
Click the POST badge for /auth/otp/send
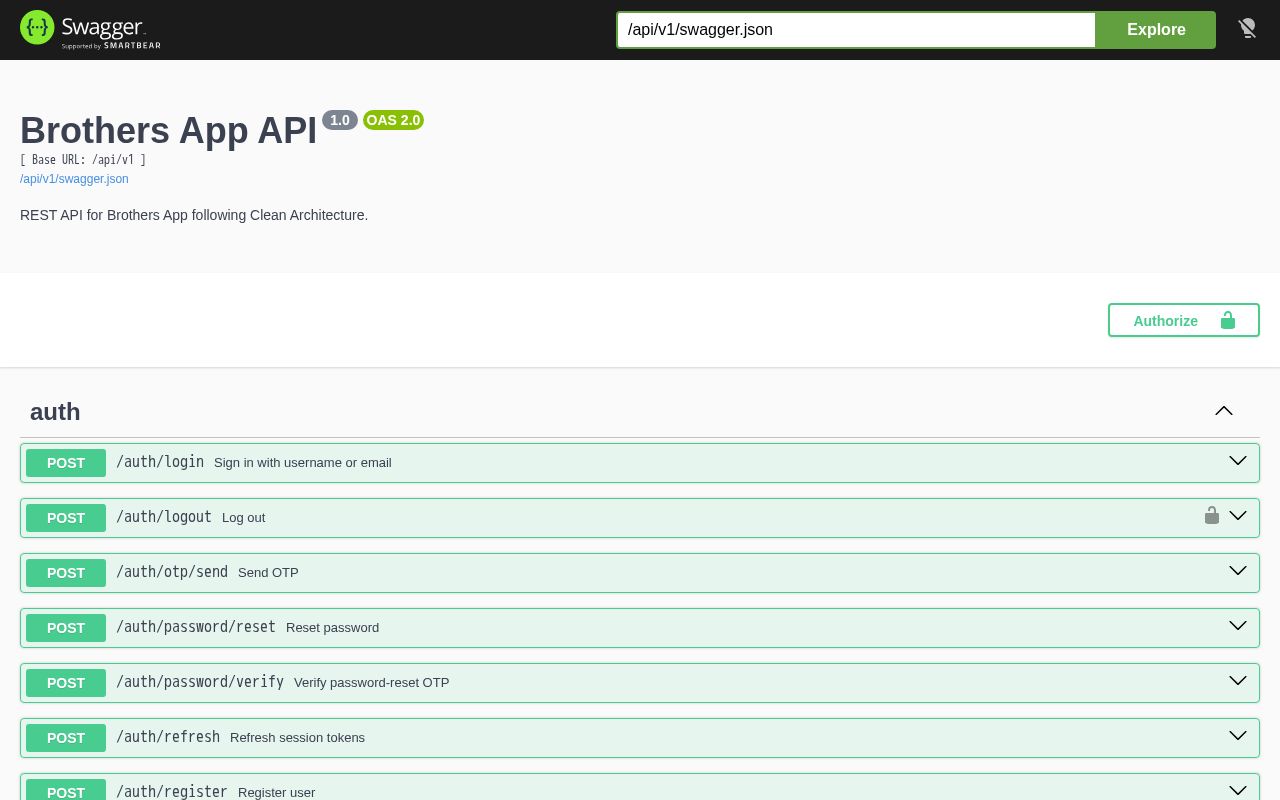[66, 573]
